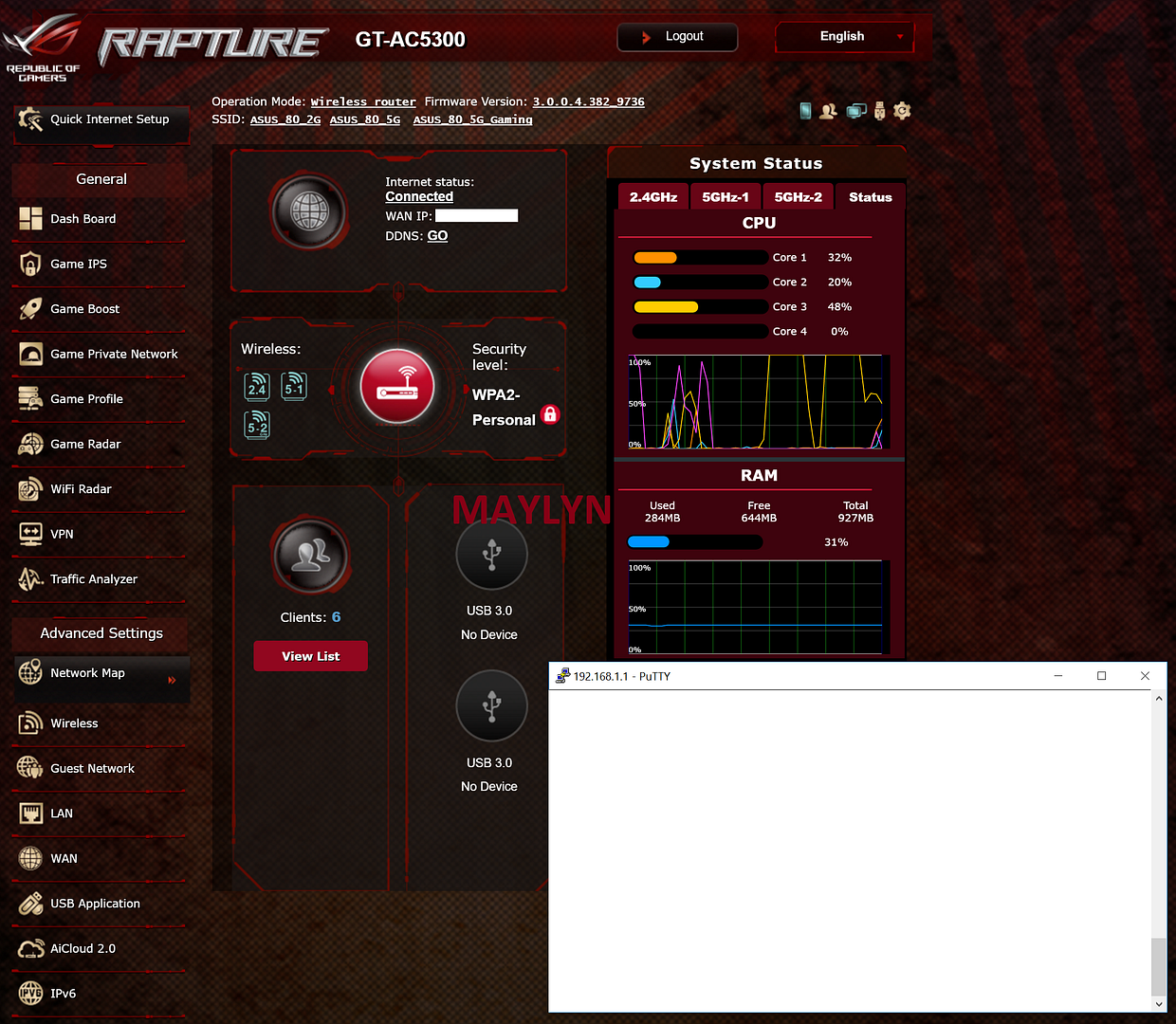The height and width of the screenshot is (1024, 1176).
Task: Switch to the 5GHz-1 tab
Action: click(x=726, y=197)
